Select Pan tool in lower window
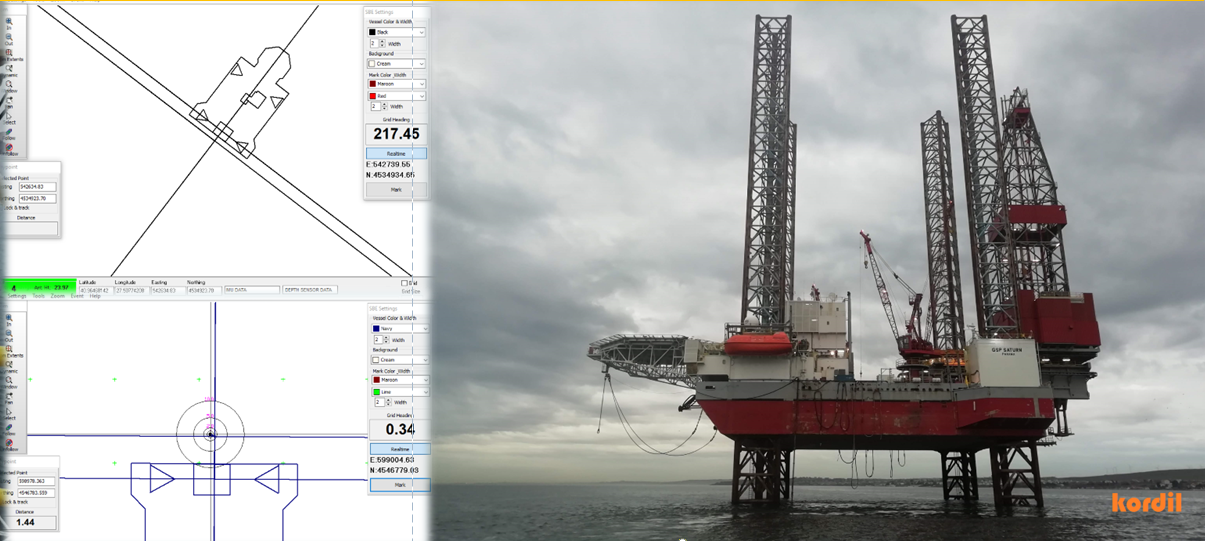The width and height of the screenshot is (1205, 541). (9, 397)
